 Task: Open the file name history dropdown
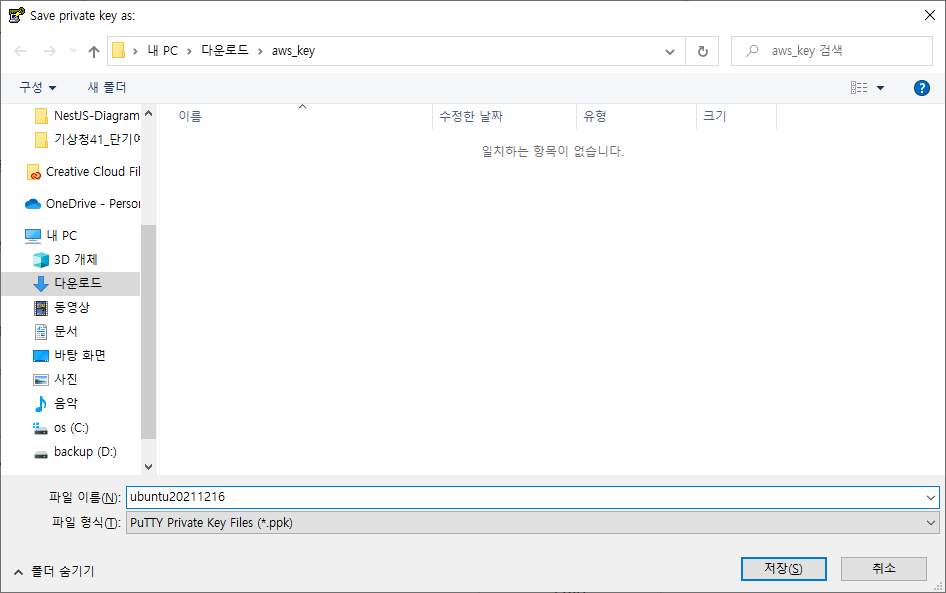tap(930, 497)
